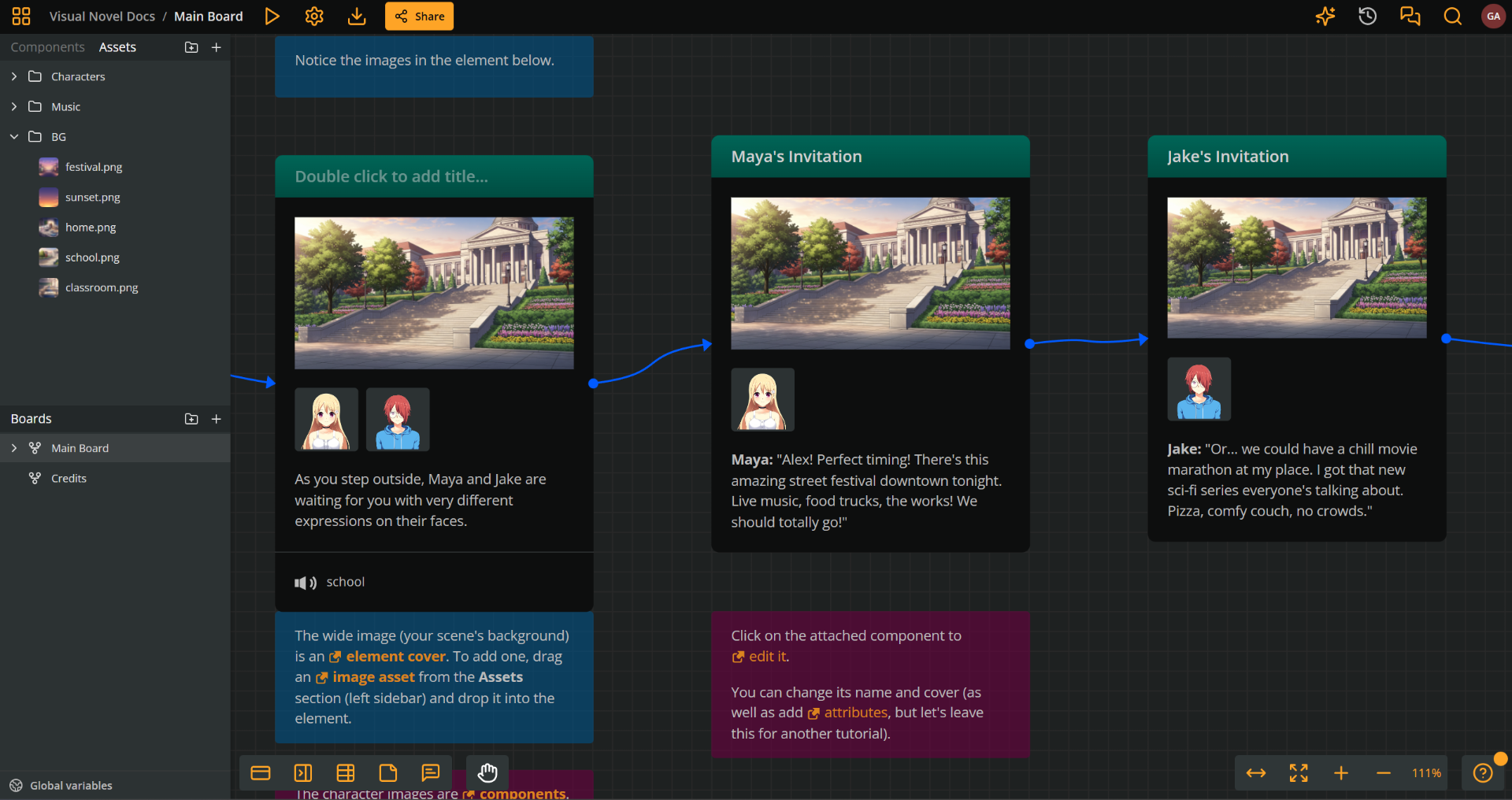The image size is (1512, 800).
Task: Select the Credits board
Action: click(69, 479)
